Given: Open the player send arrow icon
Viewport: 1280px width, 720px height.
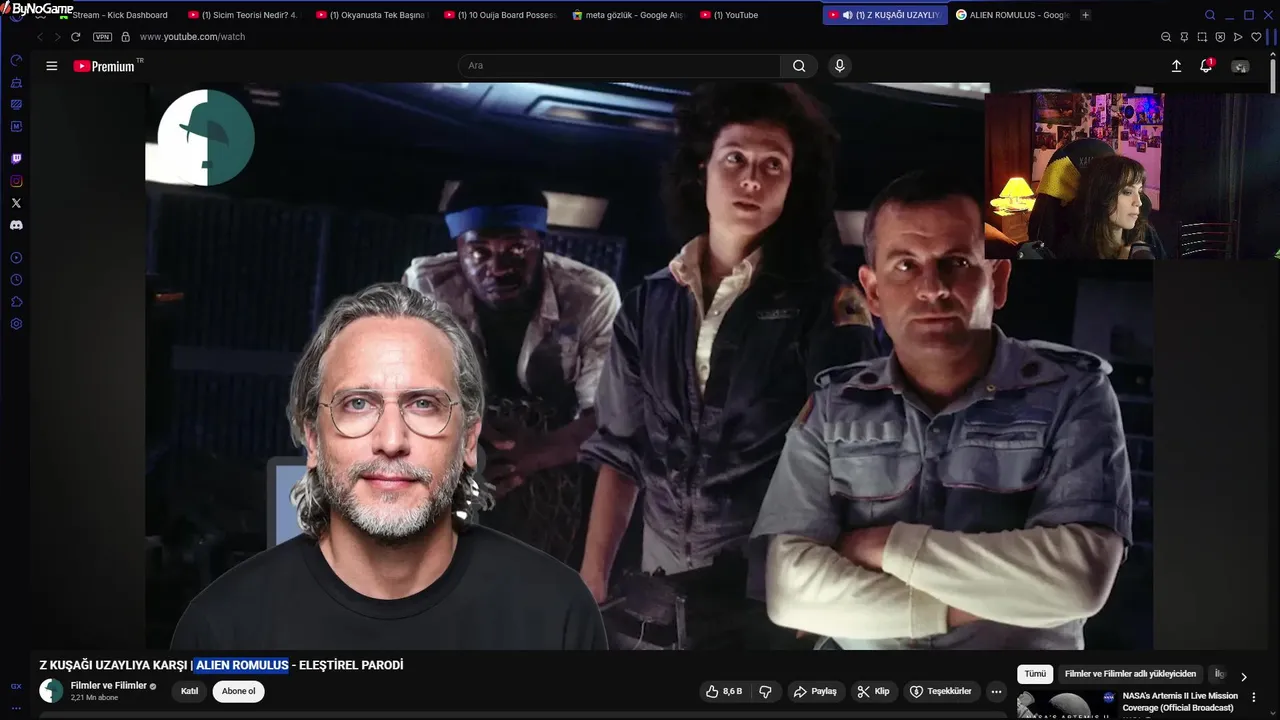Looking at the screenshot, I should pos(1238,37).
